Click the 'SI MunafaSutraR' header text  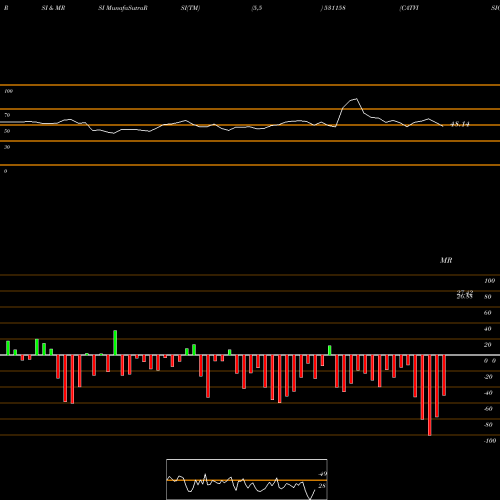click(123, 8)
